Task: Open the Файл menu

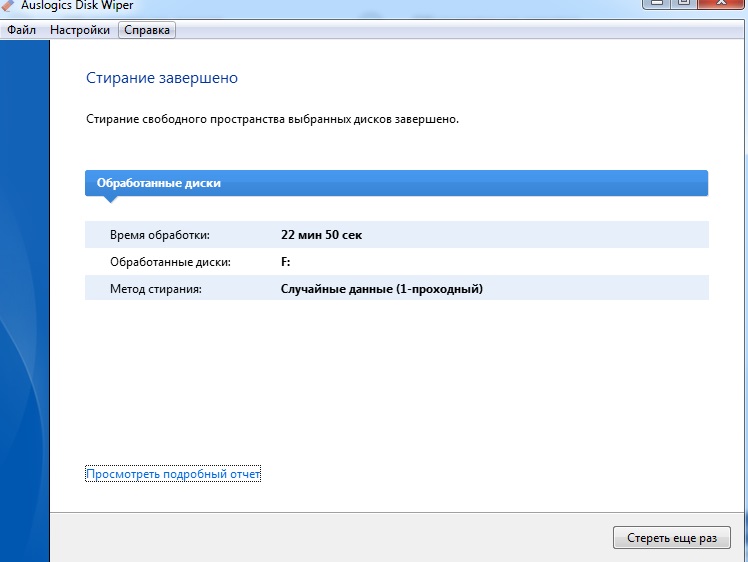Action: pos(21,30)
